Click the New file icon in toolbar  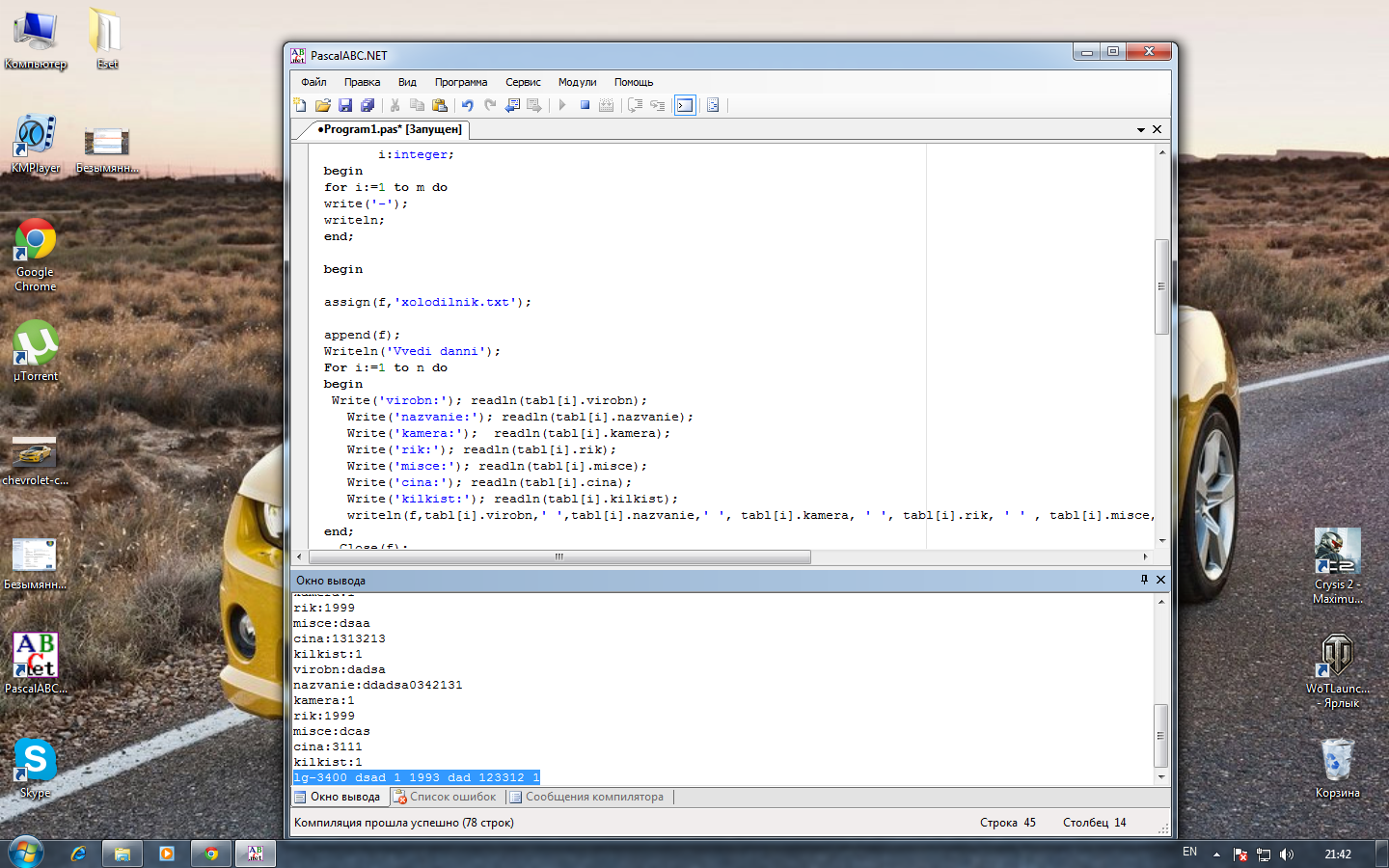300,105
